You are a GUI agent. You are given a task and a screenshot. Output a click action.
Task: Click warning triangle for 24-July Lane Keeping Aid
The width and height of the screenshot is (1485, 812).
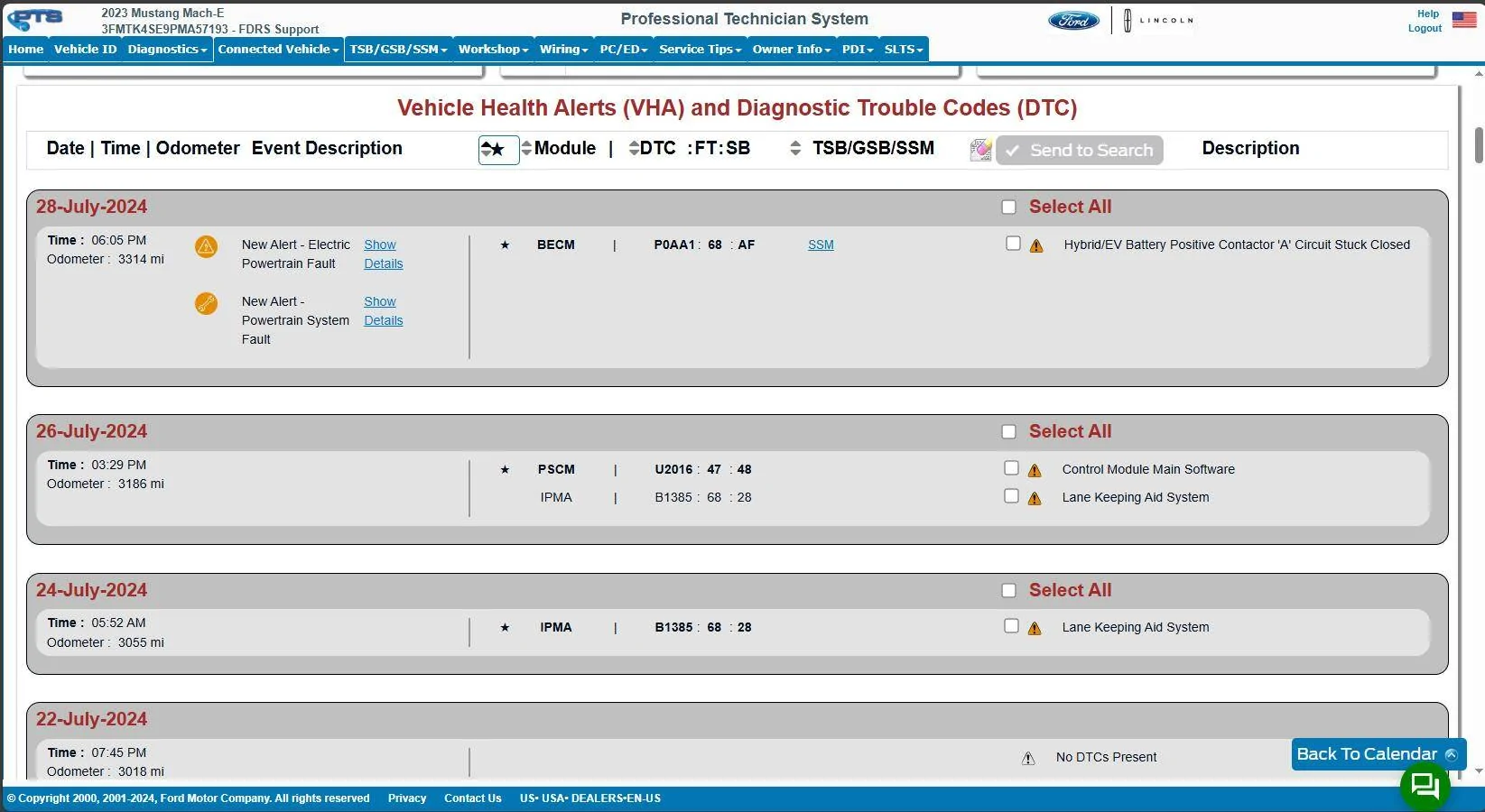(x=1035, y=628)
